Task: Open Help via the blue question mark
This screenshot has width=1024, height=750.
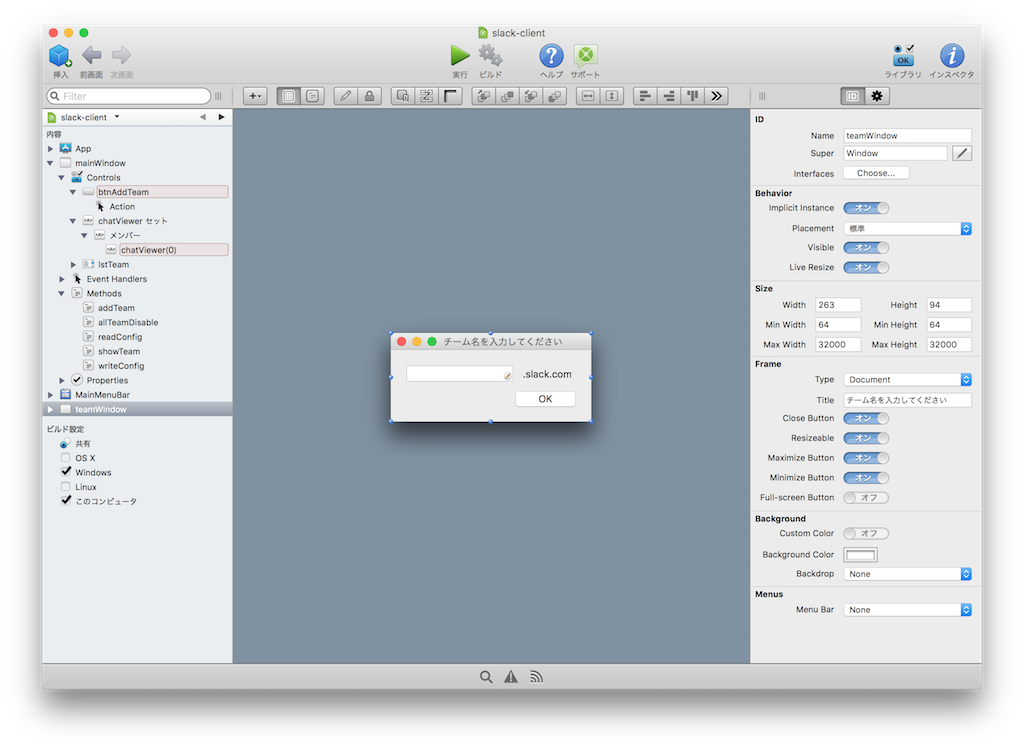Action: point(551,56)
